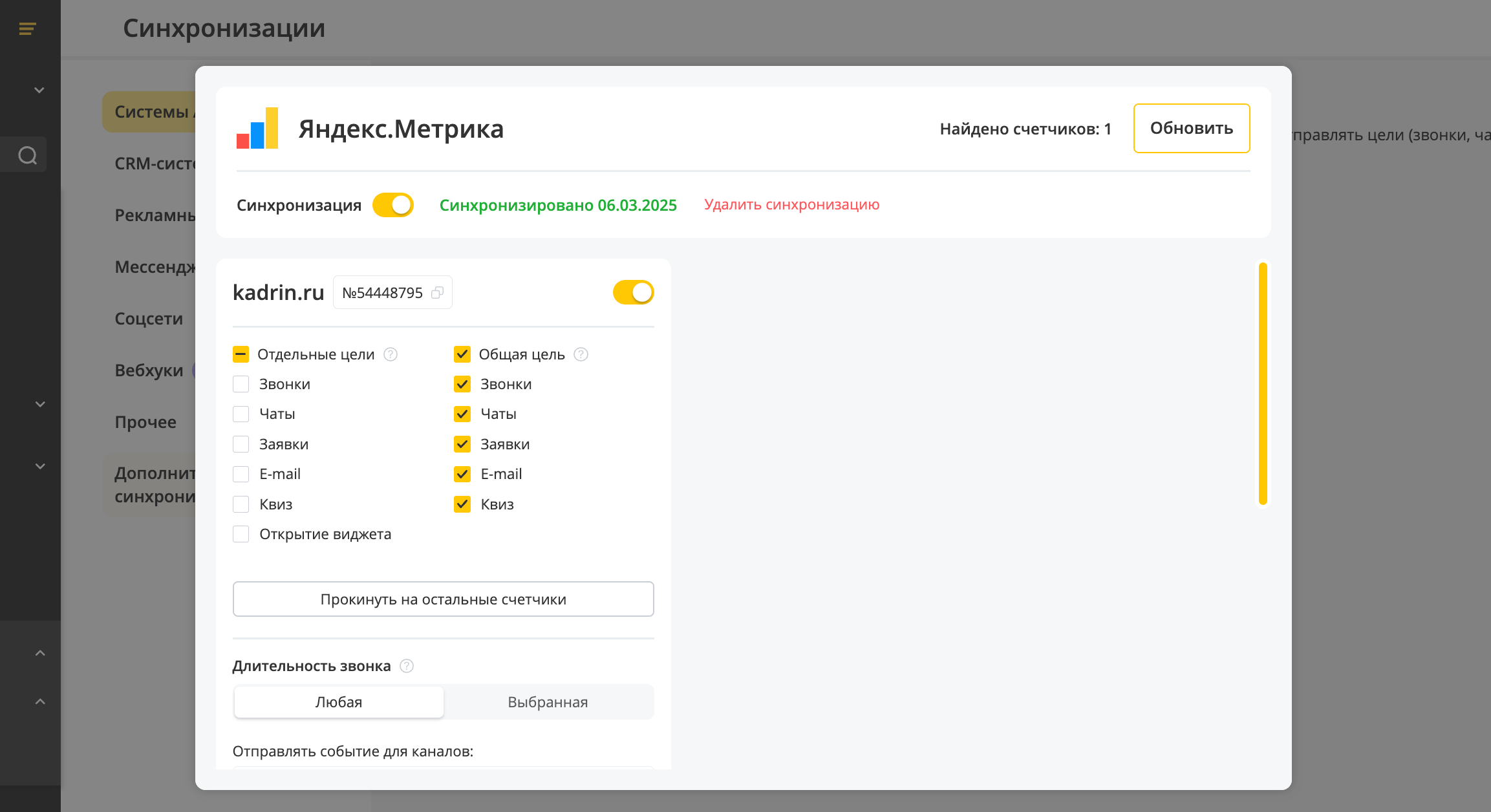Uncheck Чаты under Общая цель

462,414
